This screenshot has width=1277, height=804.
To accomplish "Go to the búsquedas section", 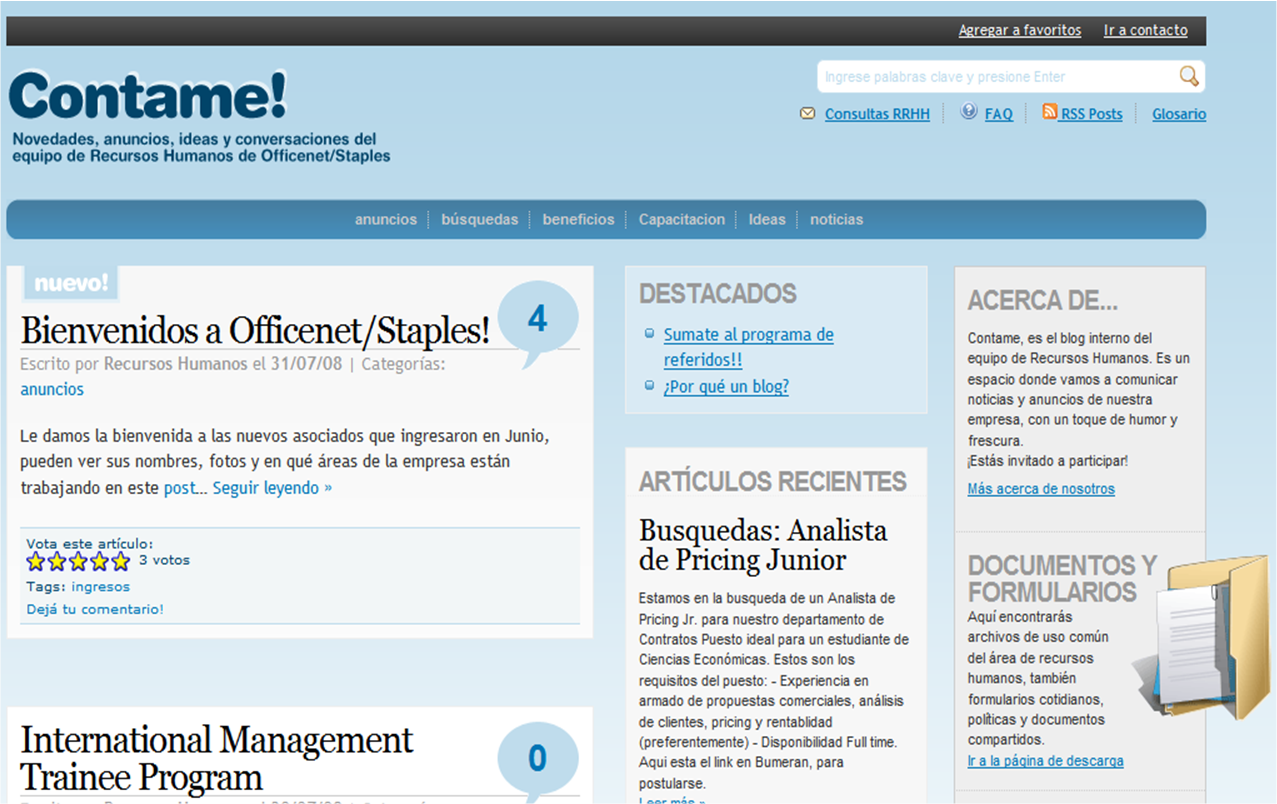I will (479, 220).
